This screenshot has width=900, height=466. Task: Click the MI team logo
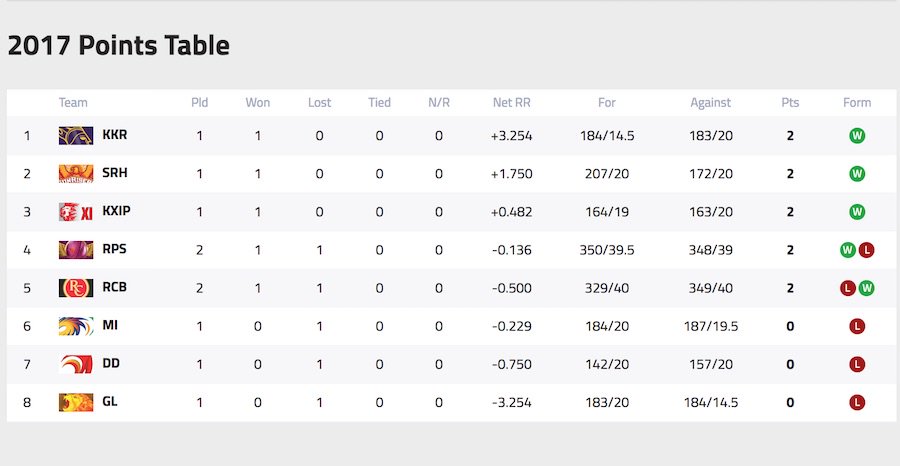click(75, 326)
